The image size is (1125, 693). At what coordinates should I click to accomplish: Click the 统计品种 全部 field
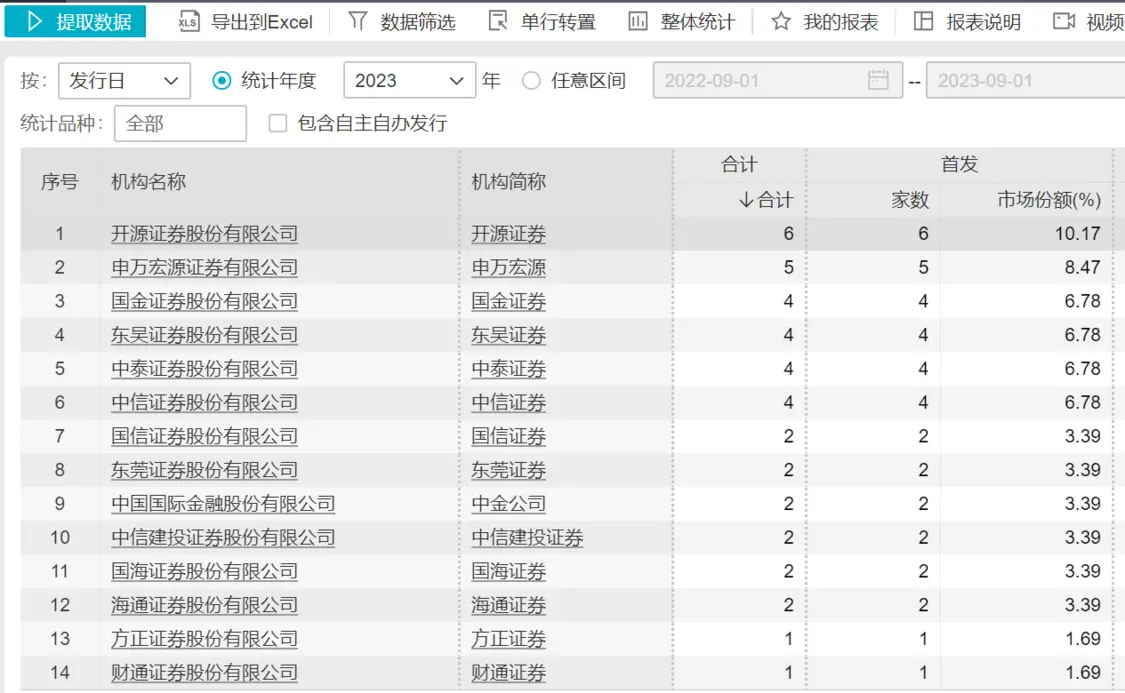[180, 123]
